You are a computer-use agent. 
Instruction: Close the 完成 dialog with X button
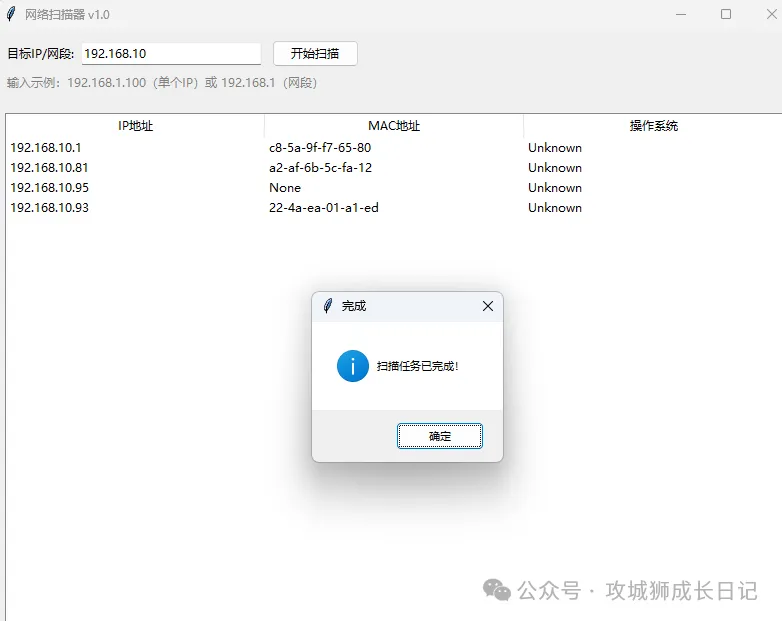pos(488,306)
